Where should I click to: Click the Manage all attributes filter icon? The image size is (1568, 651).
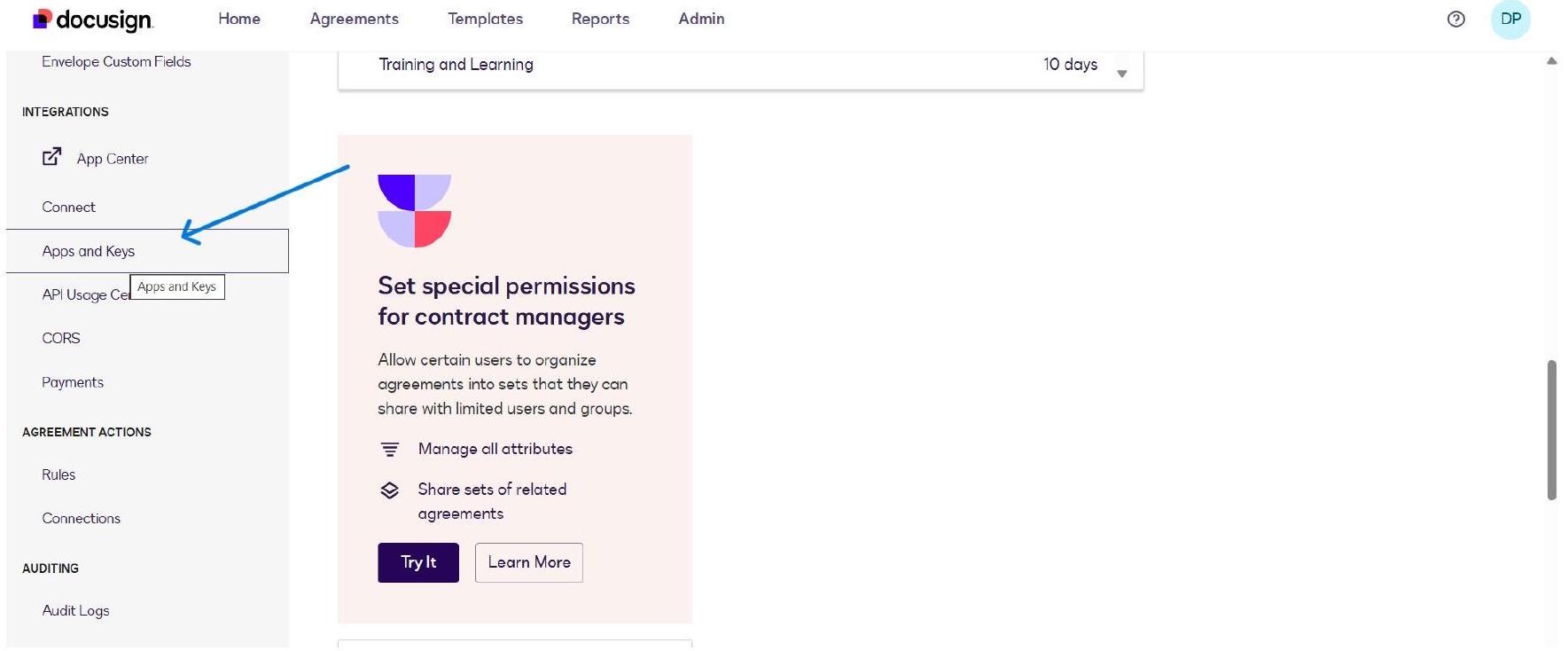390,450
